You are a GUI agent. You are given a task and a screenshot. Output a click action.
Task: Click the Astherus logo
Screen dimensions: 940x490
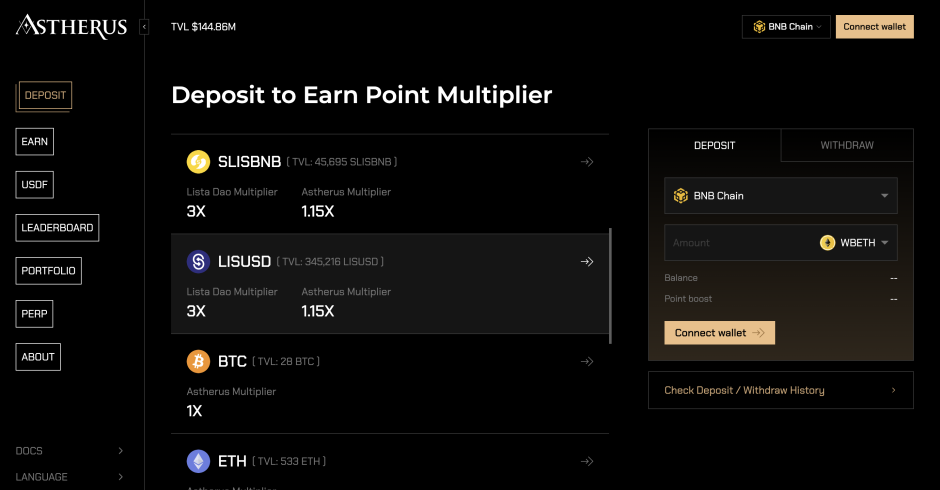point(71,26)
